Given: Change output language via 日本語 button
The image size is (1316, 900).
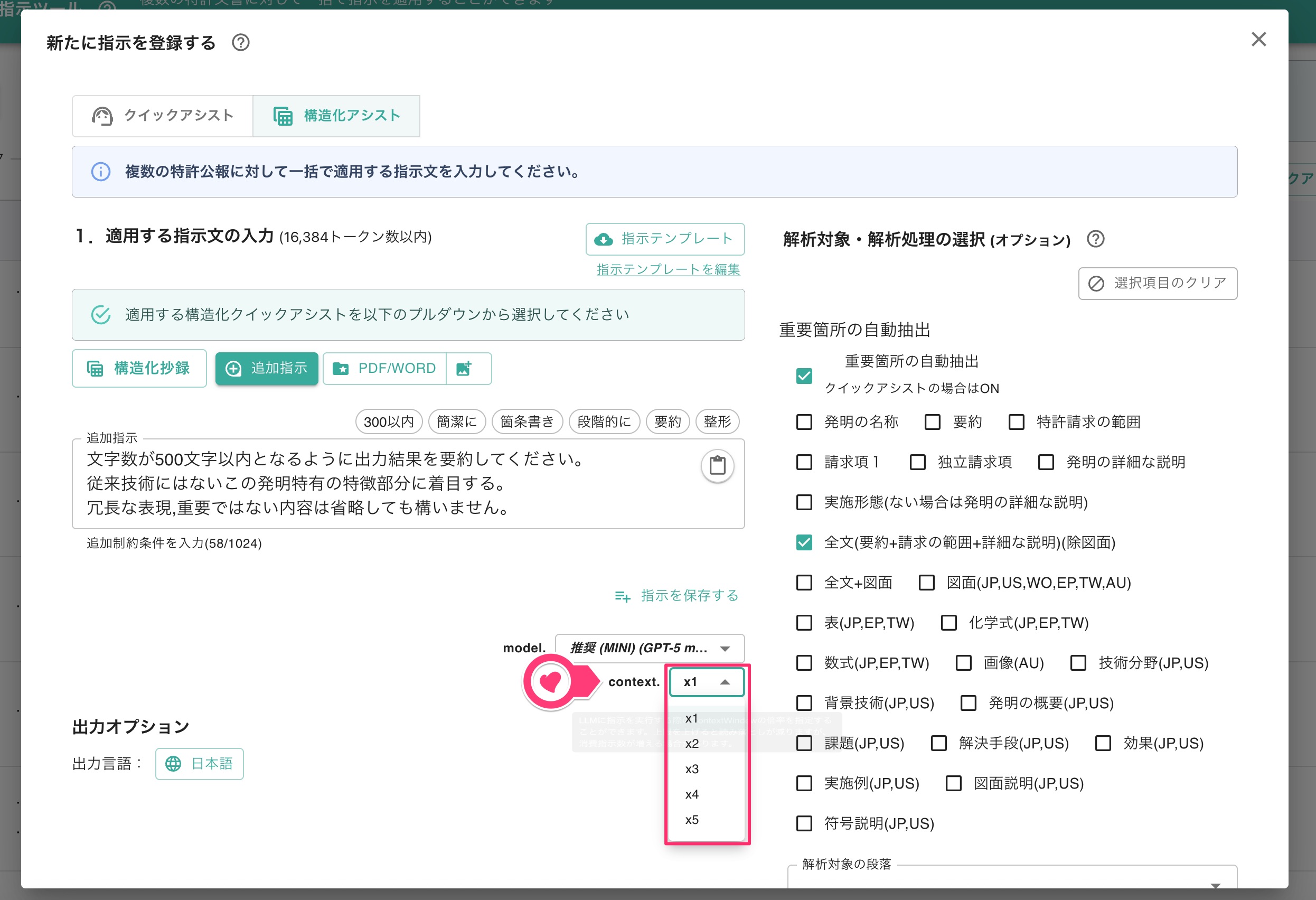Looking at the screenshot, I should (199, 764).
